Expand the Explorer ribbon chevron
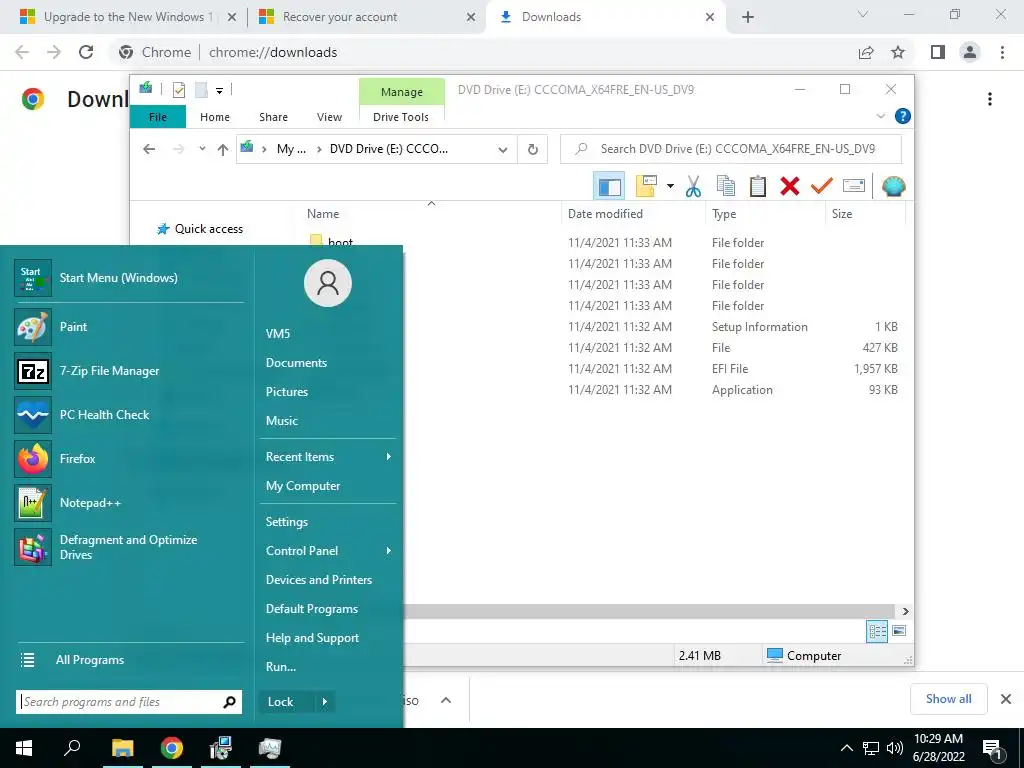The width and height of the screenshot is (1024, 768). pos(880,116)
